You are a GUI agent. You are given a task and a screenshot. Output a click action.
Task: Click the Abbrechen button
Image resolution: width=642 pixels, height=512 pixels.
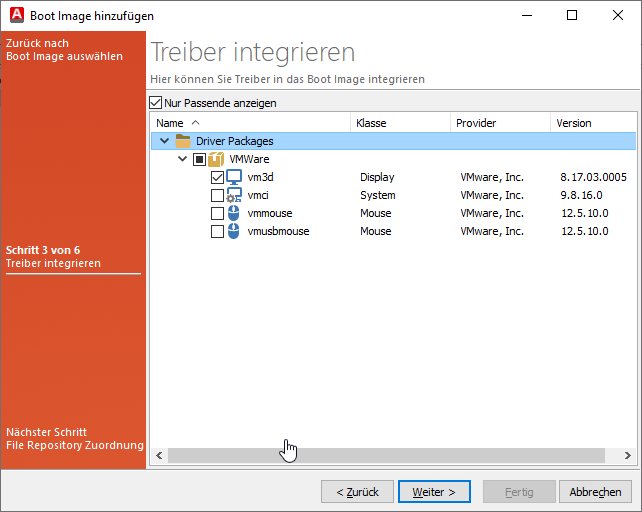click(x=595, y=492)
